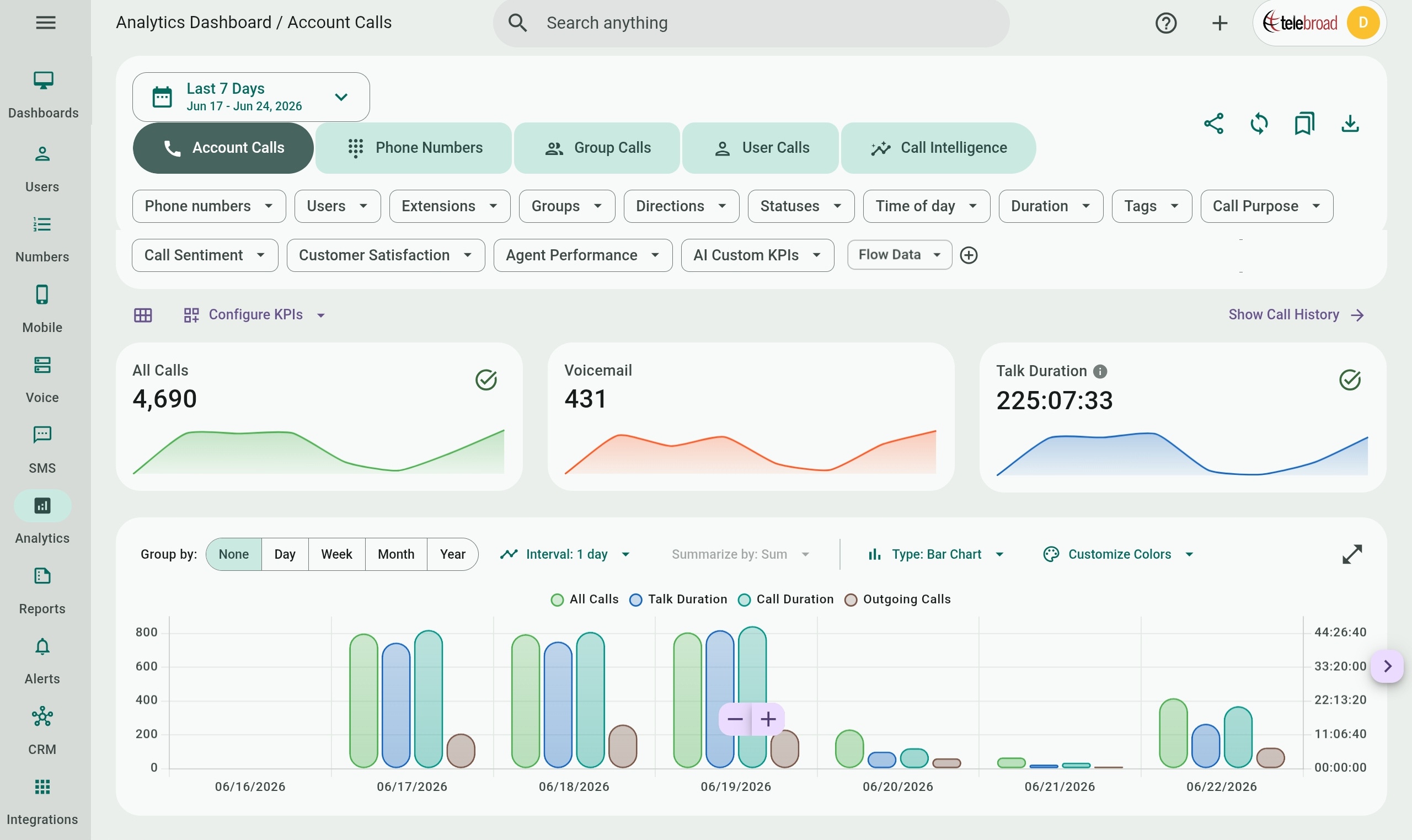Click the bookmarks icon

1304,124
